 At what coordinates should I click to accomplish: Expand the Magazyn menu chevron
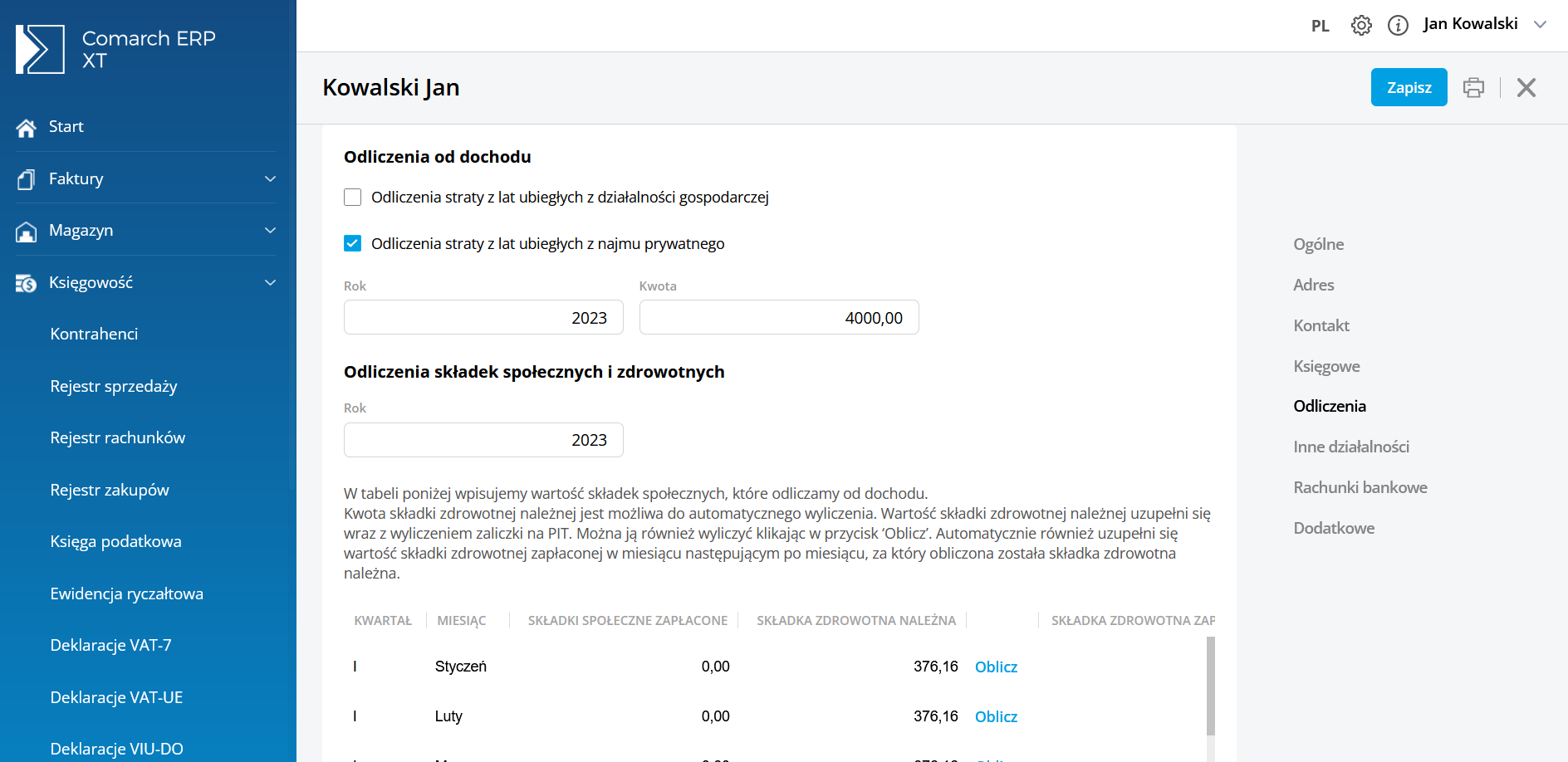(270, 231)
